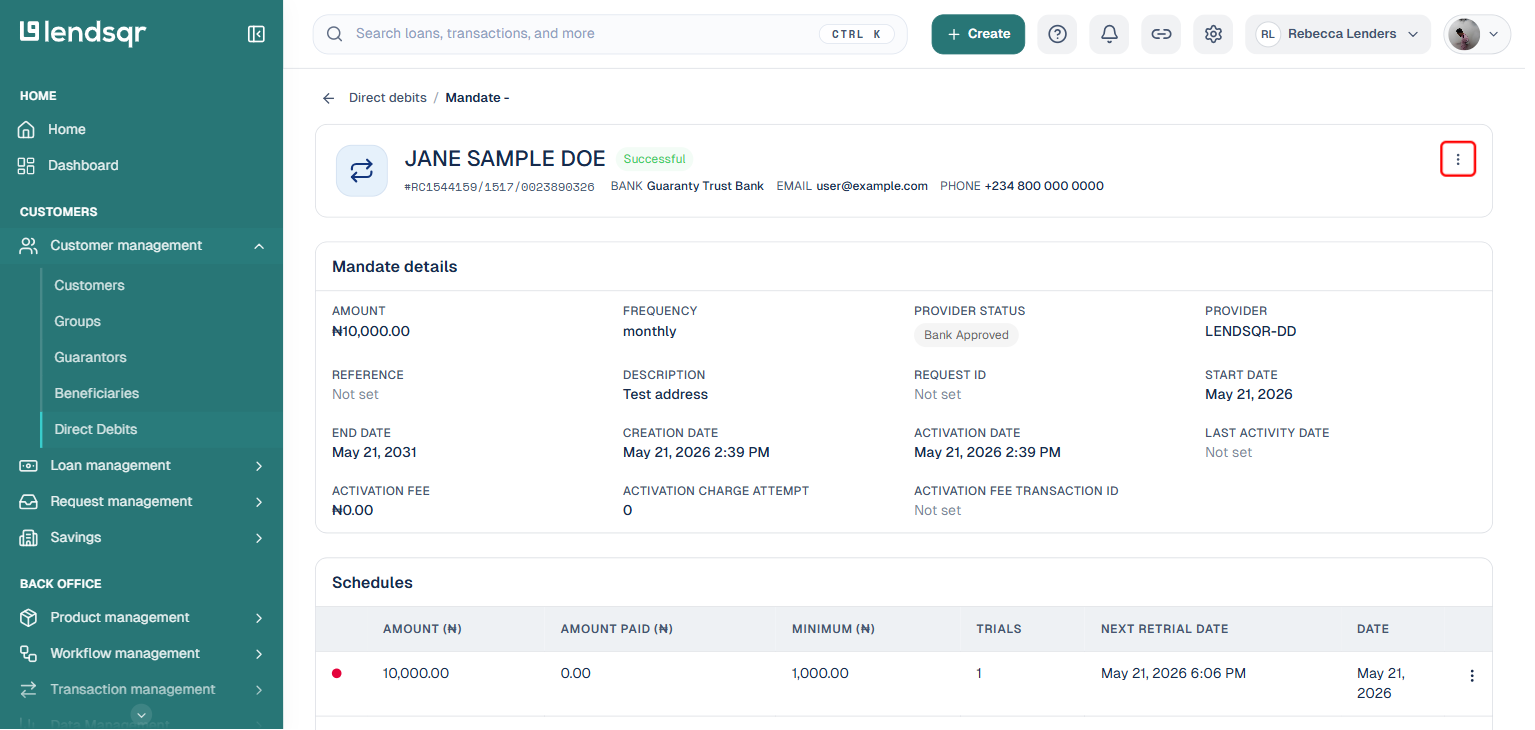Image resolution: width=1535 pixels, height=730 pixels.
Task: Open the Beneficiaries submenu item
Action: [x=96, y=393]
